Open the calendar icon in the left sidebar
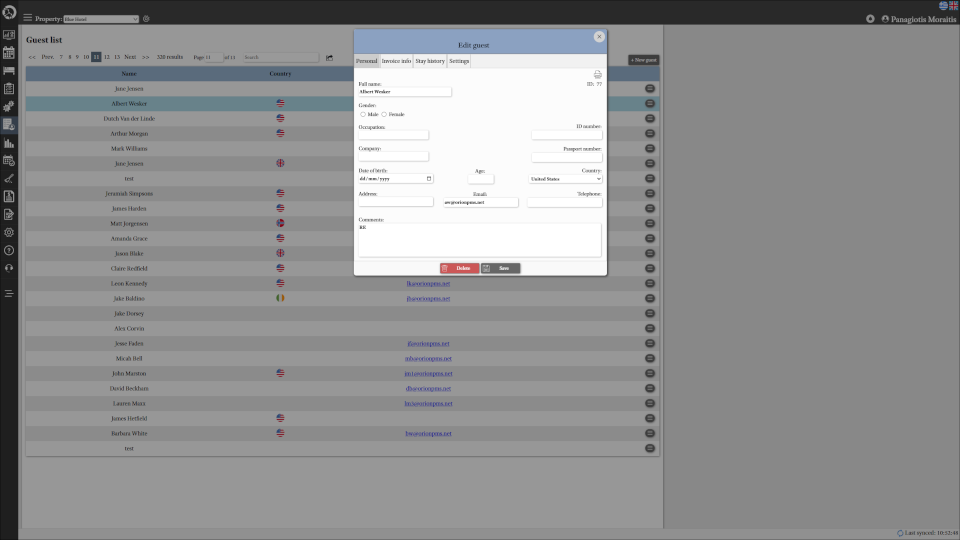Screen dimensions: 960x540 point(9,52)
